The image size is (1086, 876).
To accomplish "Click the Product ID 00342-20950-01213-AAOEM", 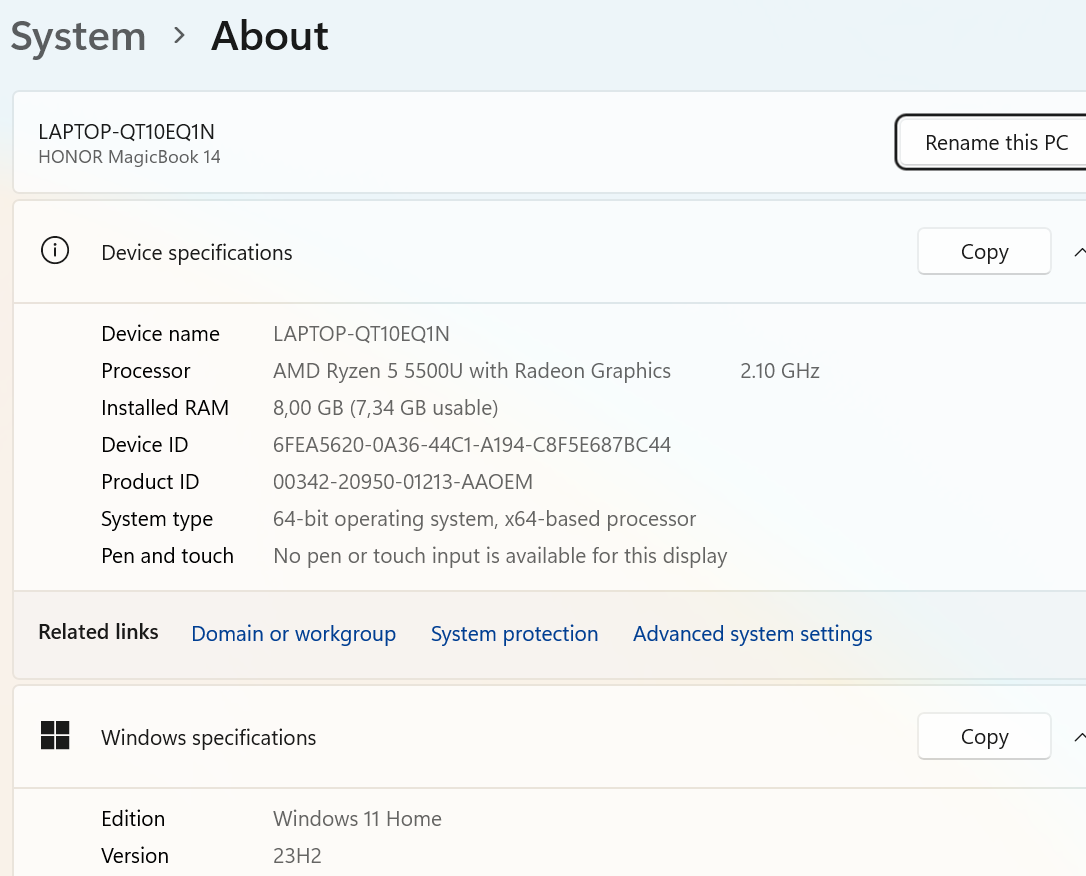I will 403,482.
